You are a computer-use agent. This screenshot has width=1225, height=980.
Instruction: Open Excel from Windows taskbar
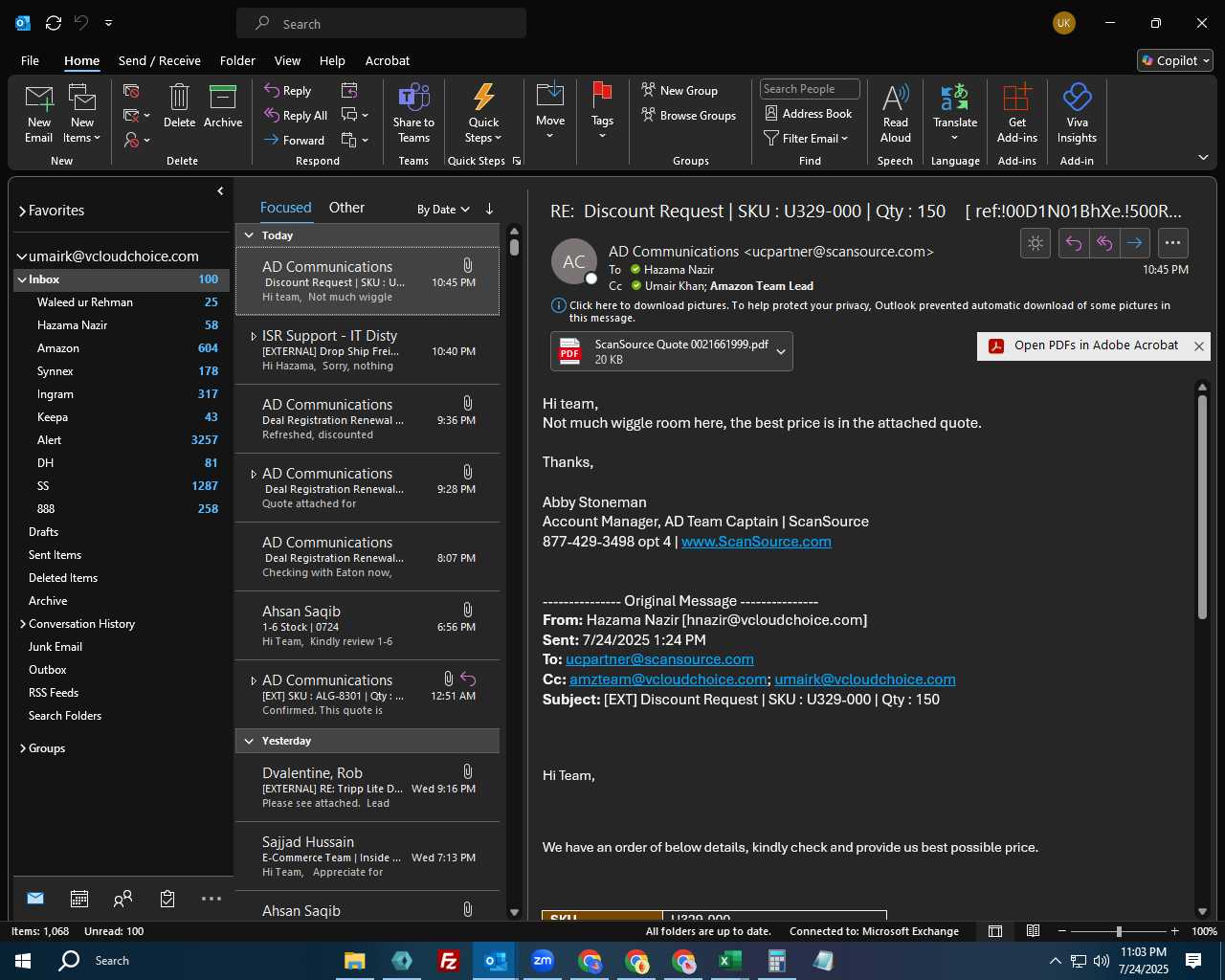coord(730,961)
